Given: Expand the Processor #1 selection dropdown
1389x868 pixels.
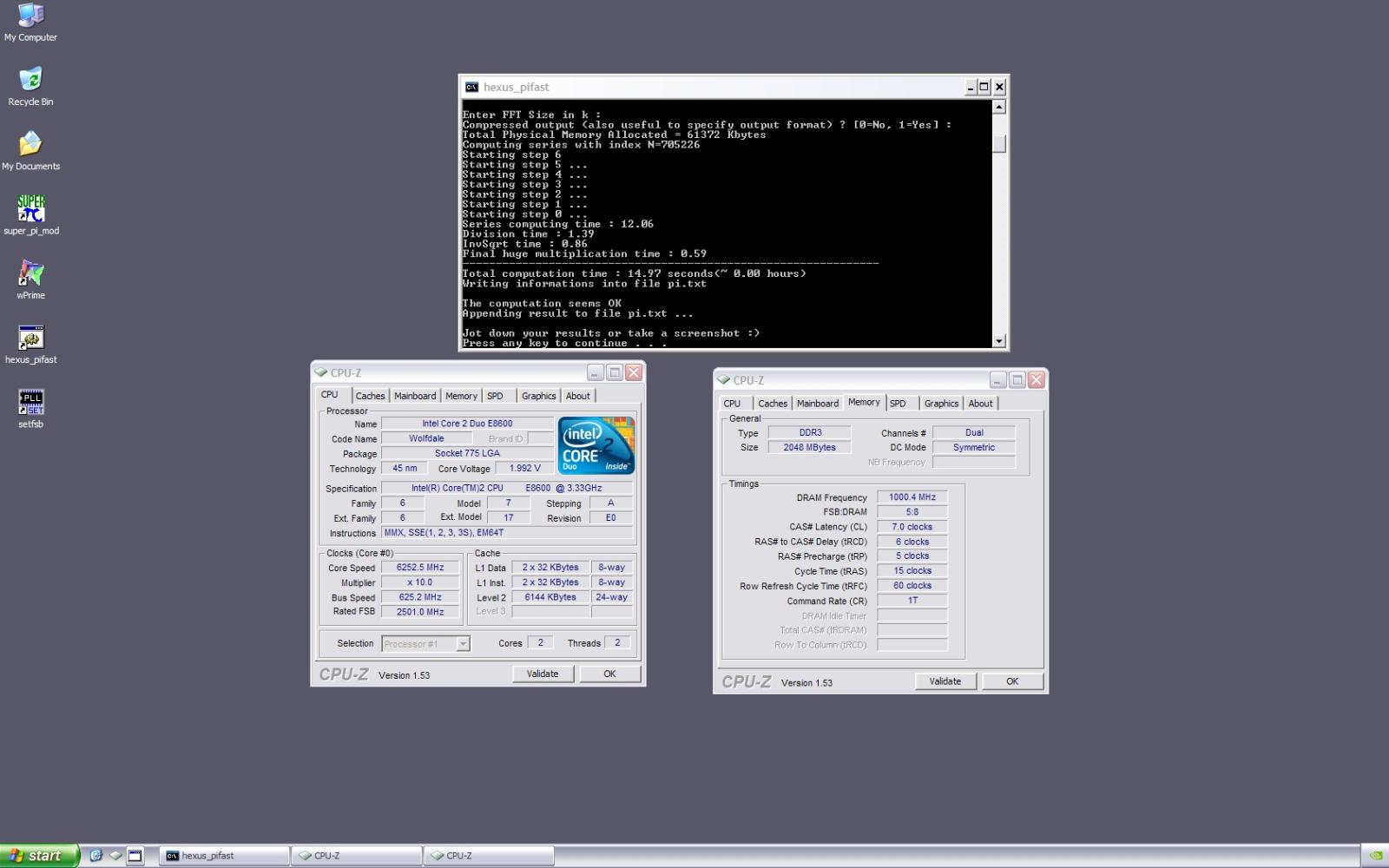Looking at the screenshot, I should [x=463, y=643].
